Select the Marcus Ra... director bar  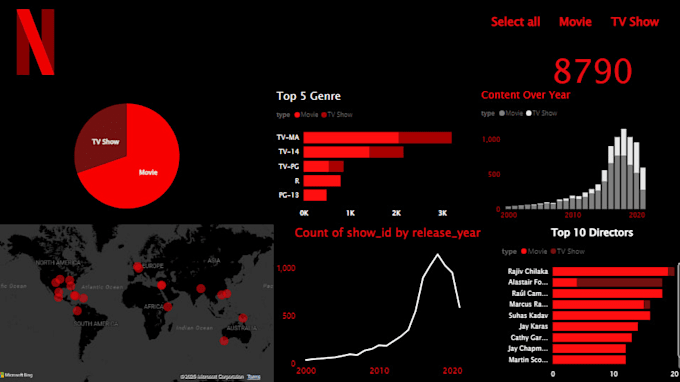coord(601,305)
